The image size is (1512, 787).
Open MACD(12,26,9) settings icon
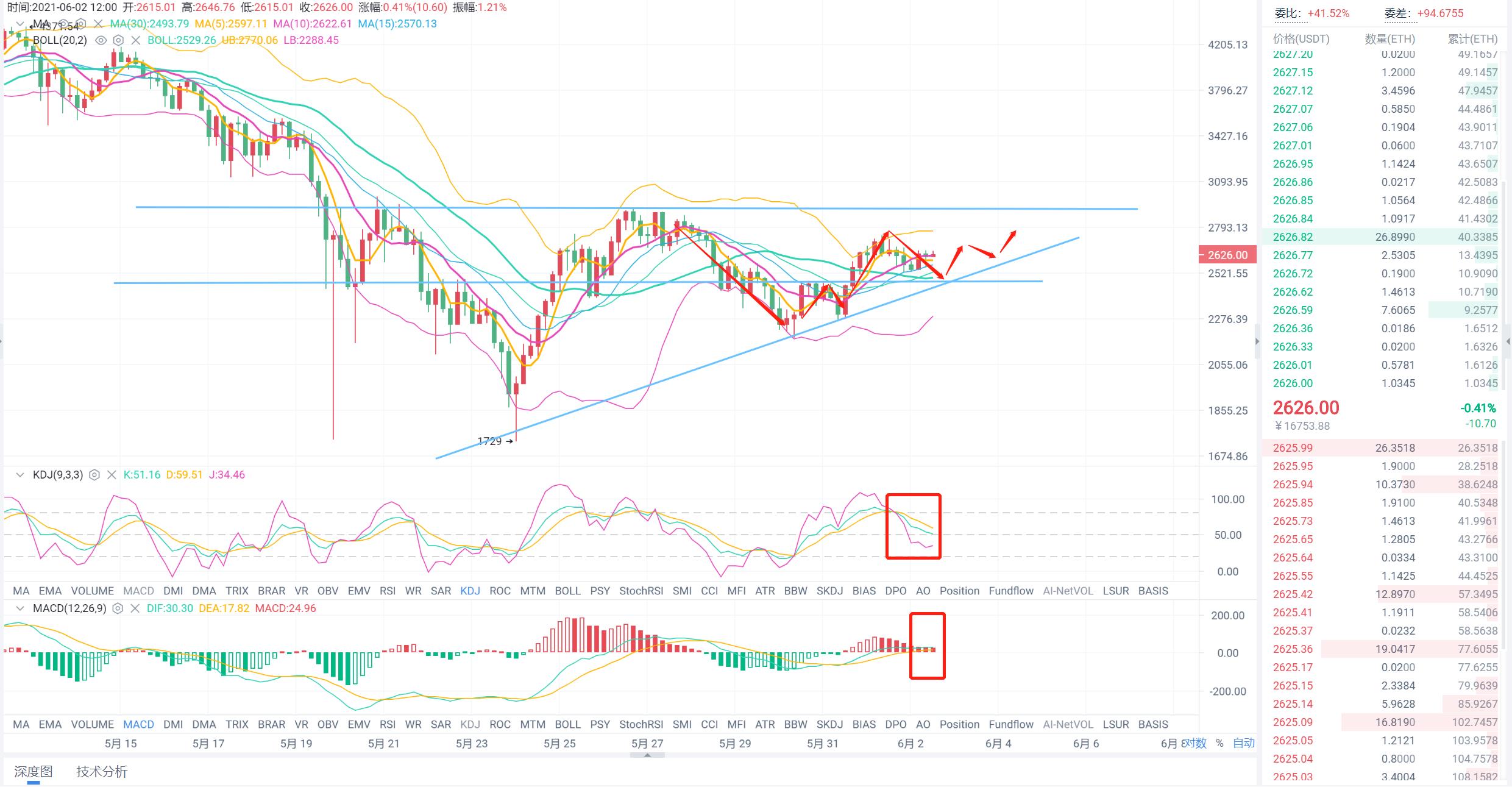tap(118, 608)
